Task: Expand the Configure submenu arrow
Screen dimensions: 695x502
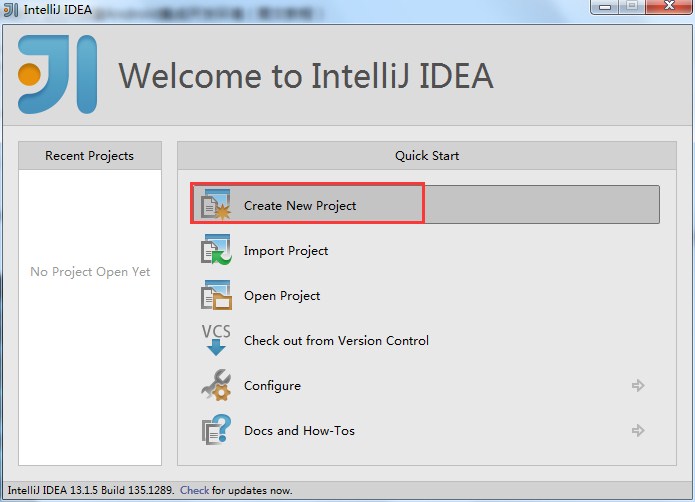Action: 638,386
